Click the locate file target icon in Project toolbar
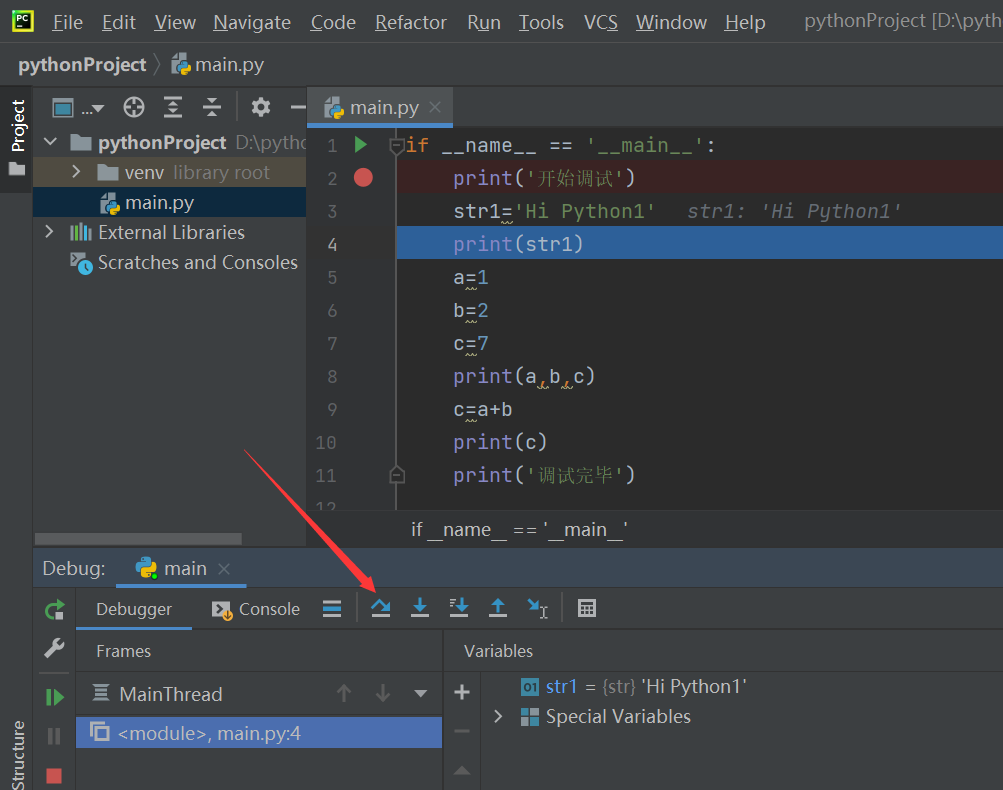Screen dimensions: 1003x790 coord(134,107)
